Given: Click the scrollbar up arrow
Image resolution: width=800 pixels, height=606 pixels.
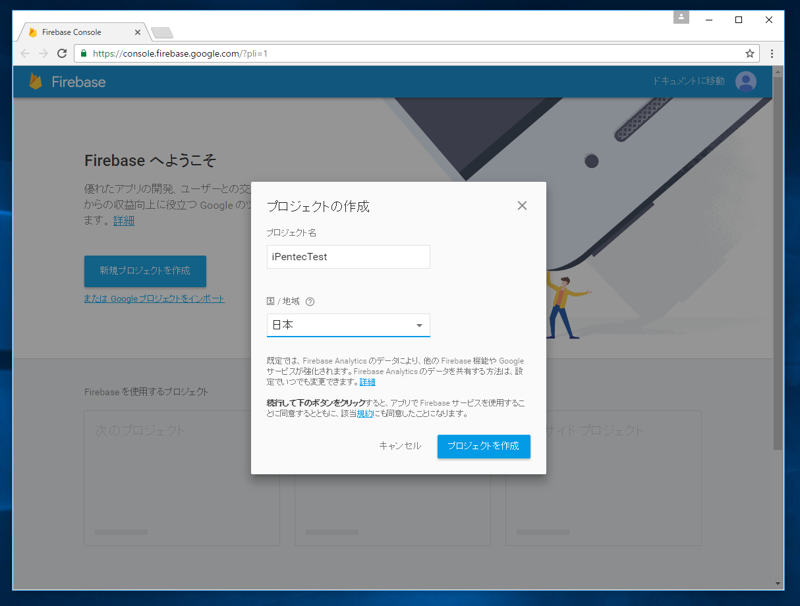Looking at the screenshot, I should (778, 72).
